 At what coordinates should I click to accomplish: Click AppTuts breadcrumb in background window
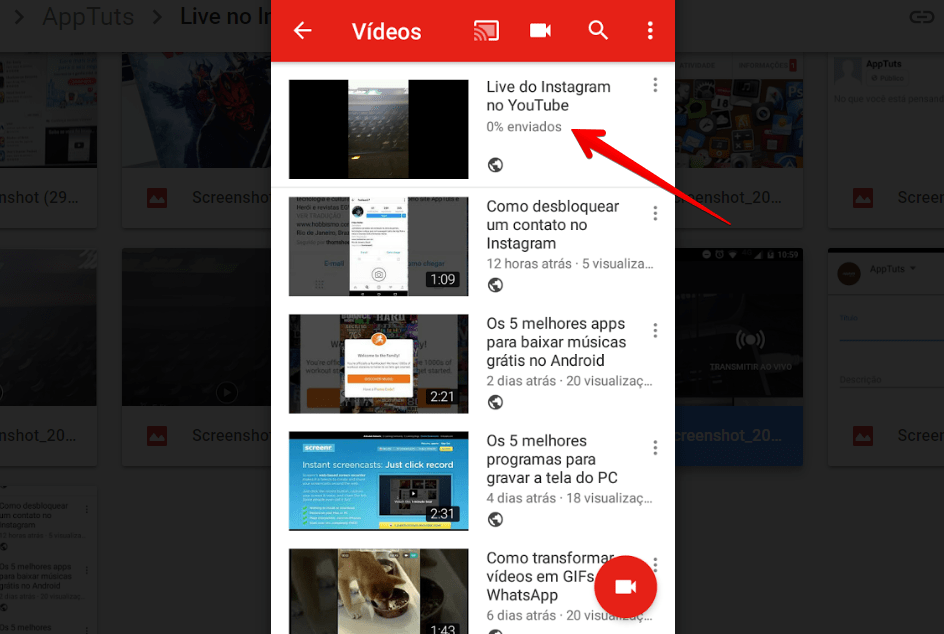(x=88, y=17)
